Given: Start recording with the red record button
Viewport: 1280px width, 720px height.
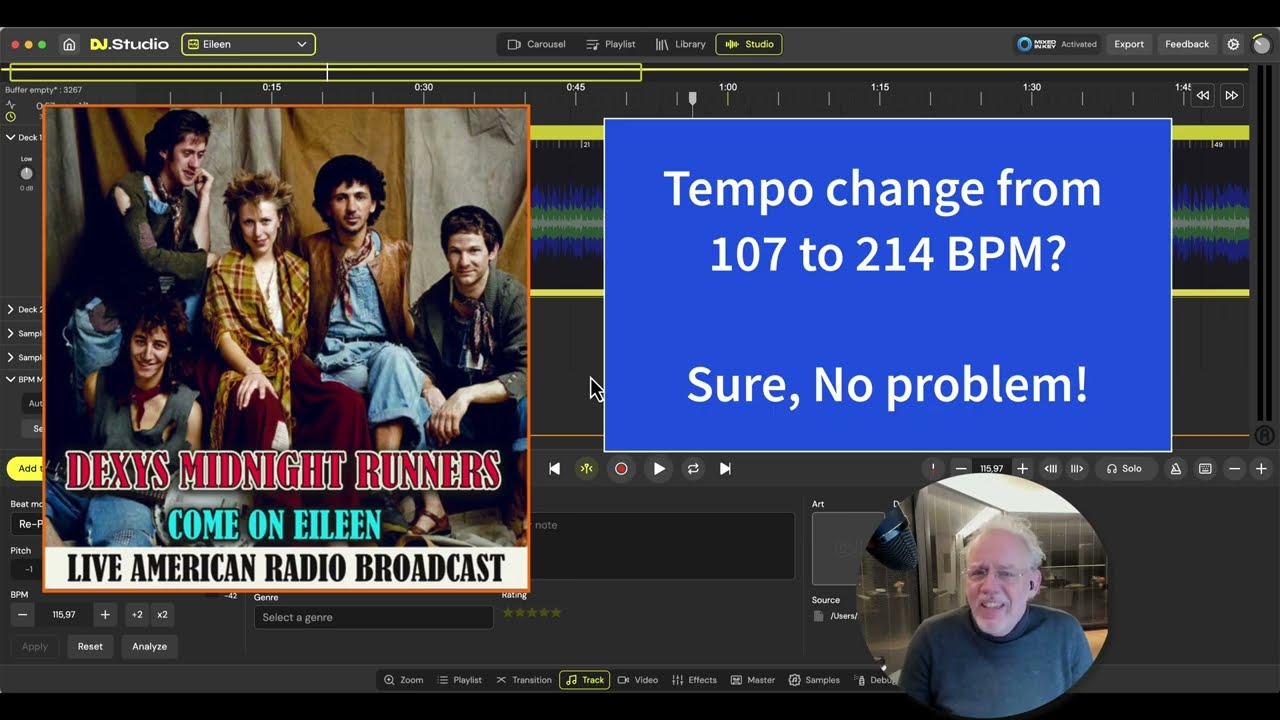Looking at the screenshot, I should point(621,468).
